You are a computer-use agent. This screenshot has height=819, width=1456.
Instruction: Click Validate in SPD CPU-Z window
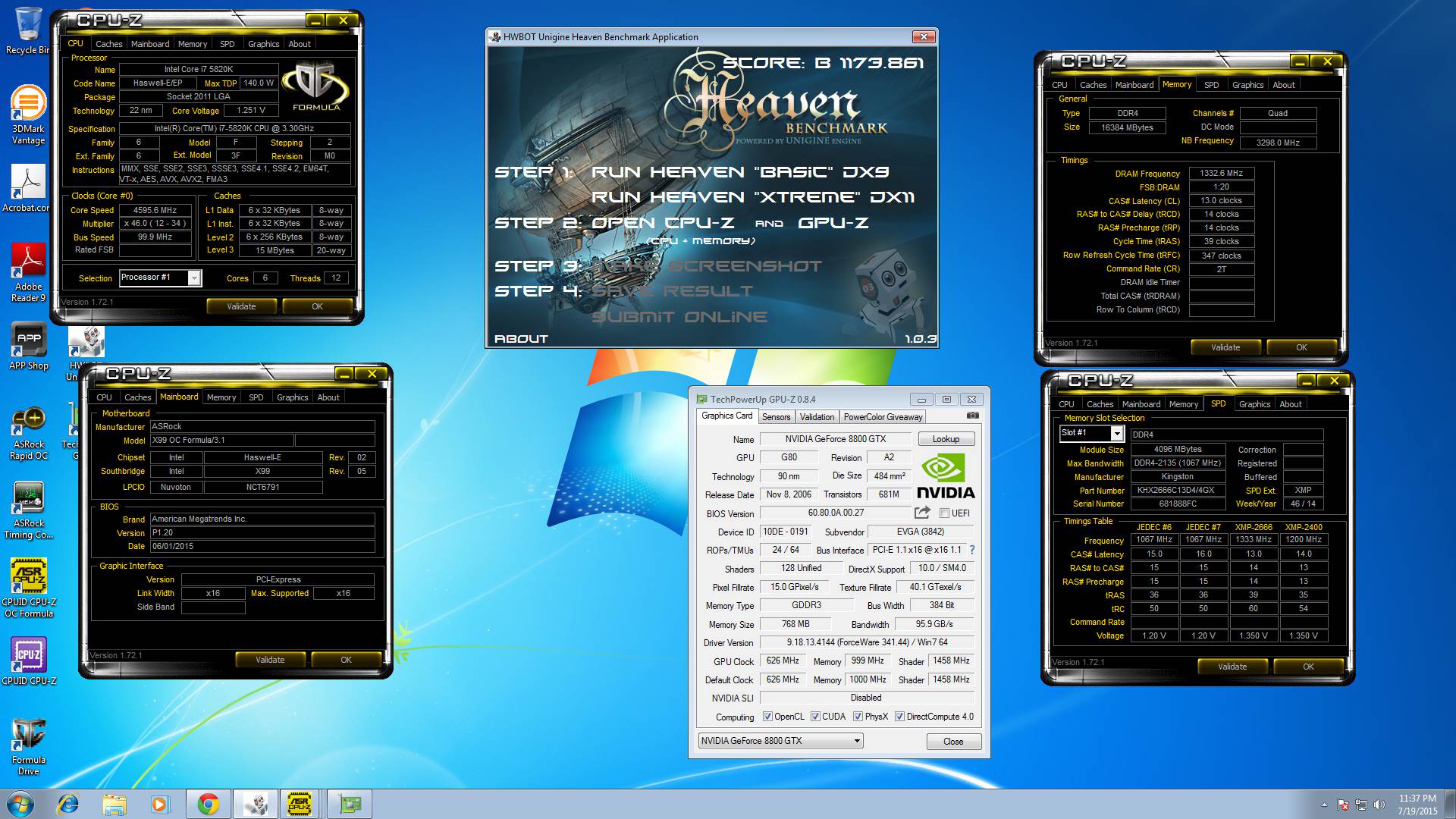click(1232, 667)
